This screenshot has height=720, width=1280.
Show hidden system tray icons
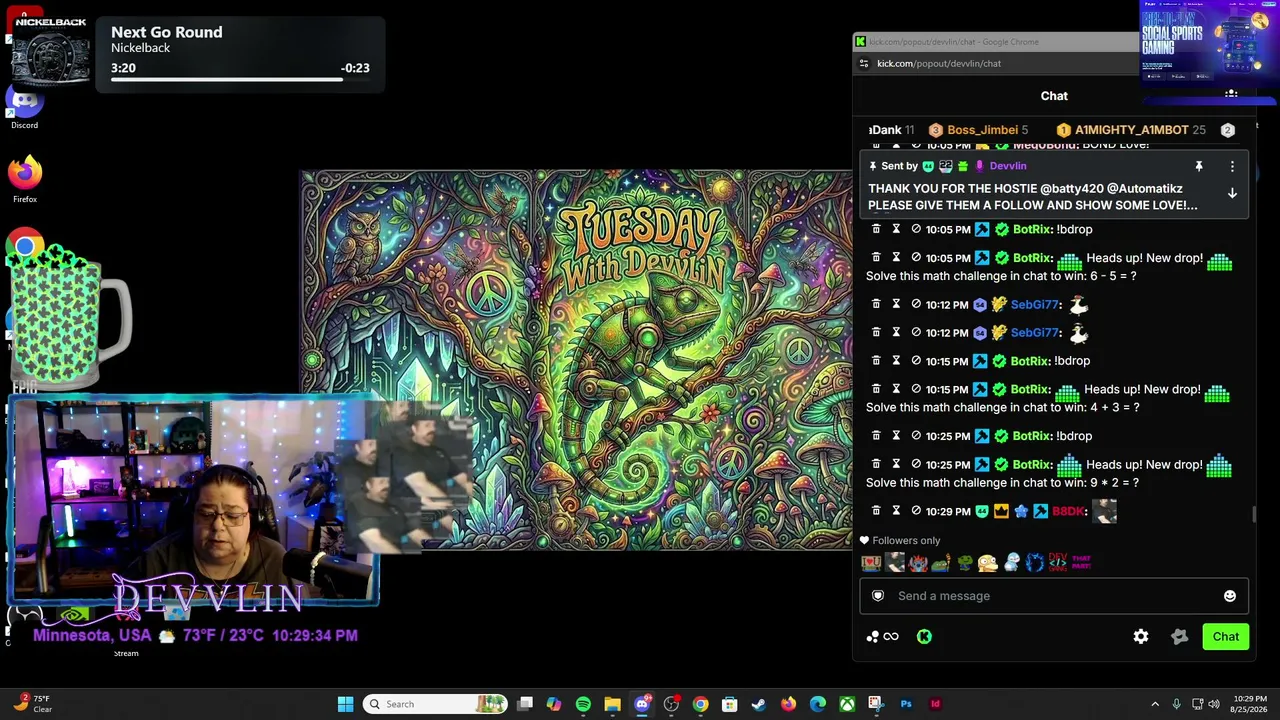(1155, 704)
